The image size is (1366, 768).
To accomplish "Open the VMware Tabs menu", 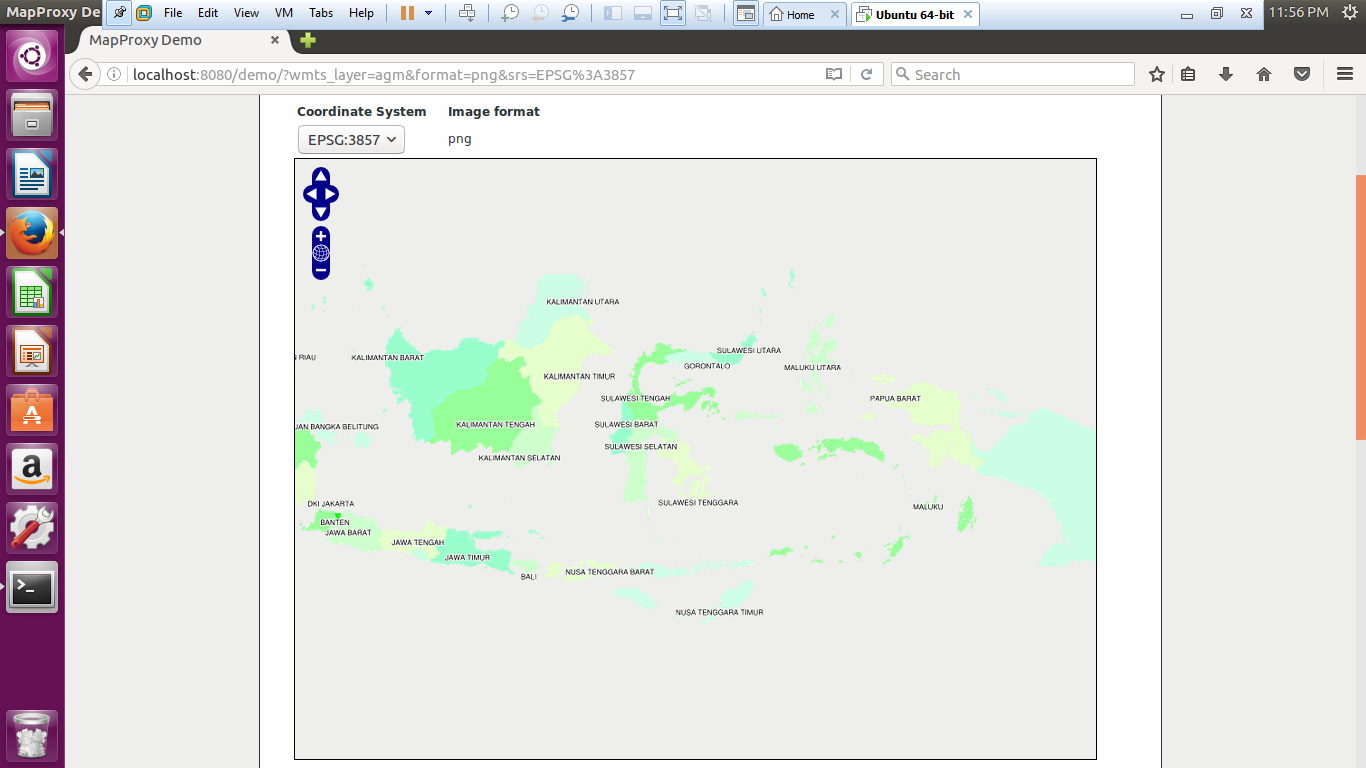I will (x=321, y=13).
